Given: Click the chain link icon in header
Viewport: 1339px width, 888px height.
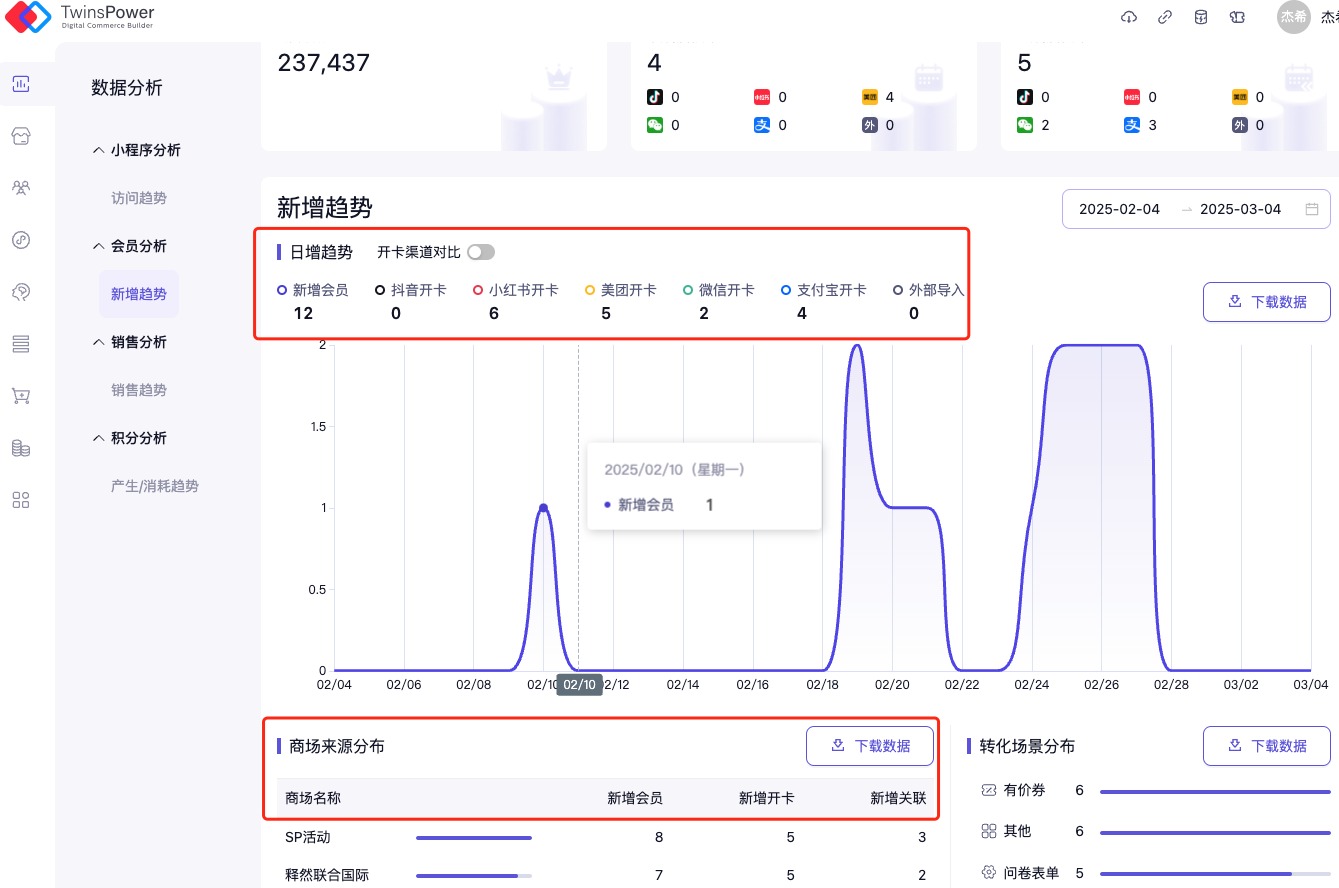Looking at the screenshot, I should pos(1165,17).
